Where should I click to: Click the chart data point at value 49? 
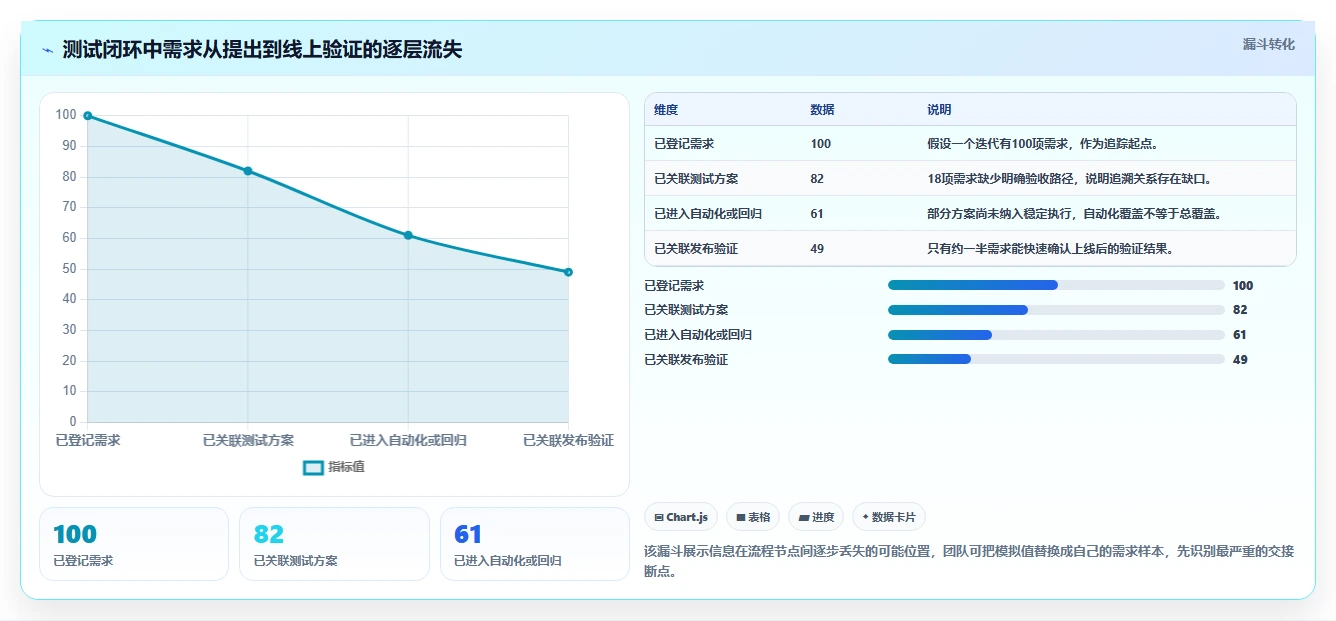click(568, 272)
